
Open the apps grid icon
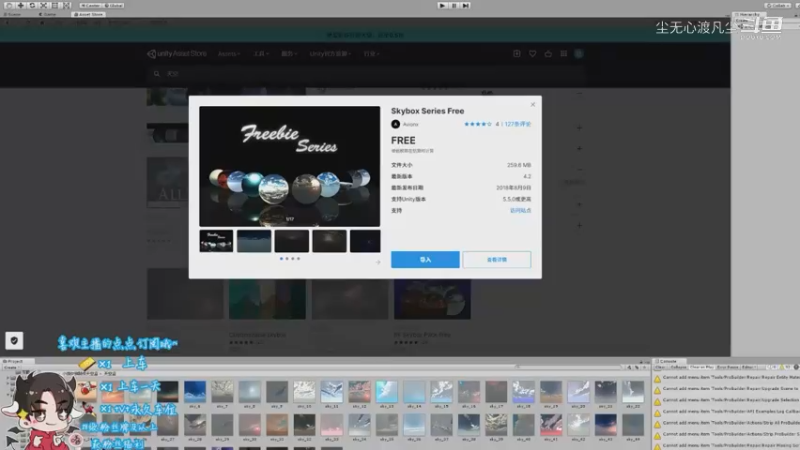pos(564,54)
